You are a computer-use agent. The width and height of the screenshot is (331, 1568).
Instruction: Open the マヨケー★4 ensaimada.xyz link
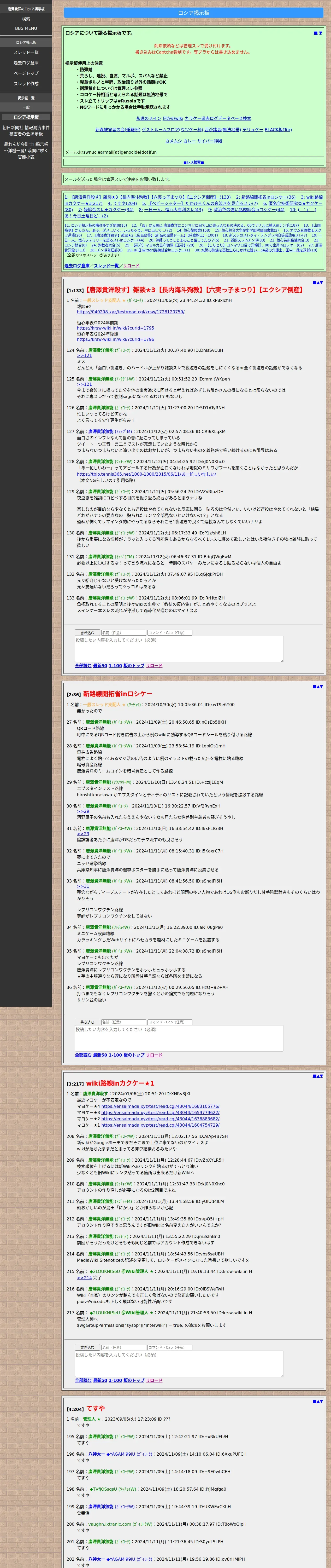click(160, 1106)
